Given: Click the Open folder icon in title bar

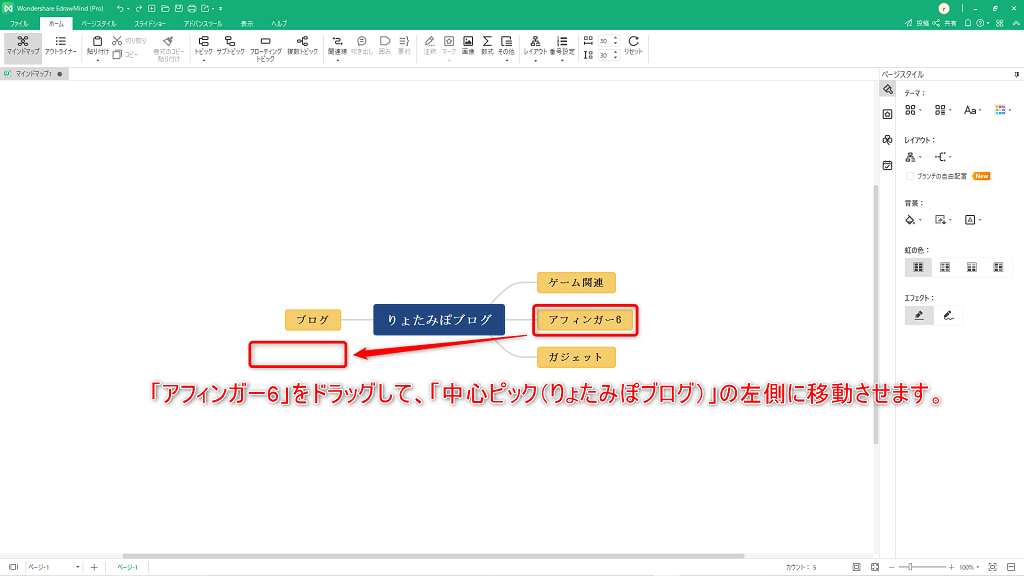Looking at the screenshot, I should point(165,8).
